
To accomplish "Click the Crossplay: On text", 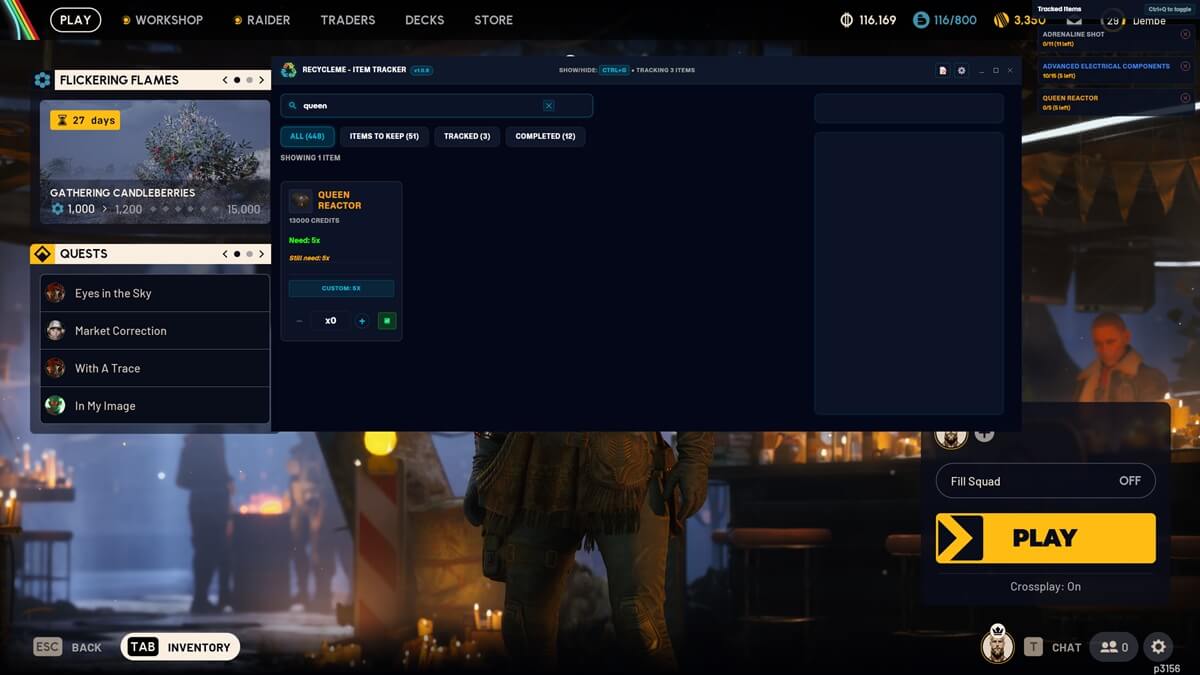I will coord(1046,587).
